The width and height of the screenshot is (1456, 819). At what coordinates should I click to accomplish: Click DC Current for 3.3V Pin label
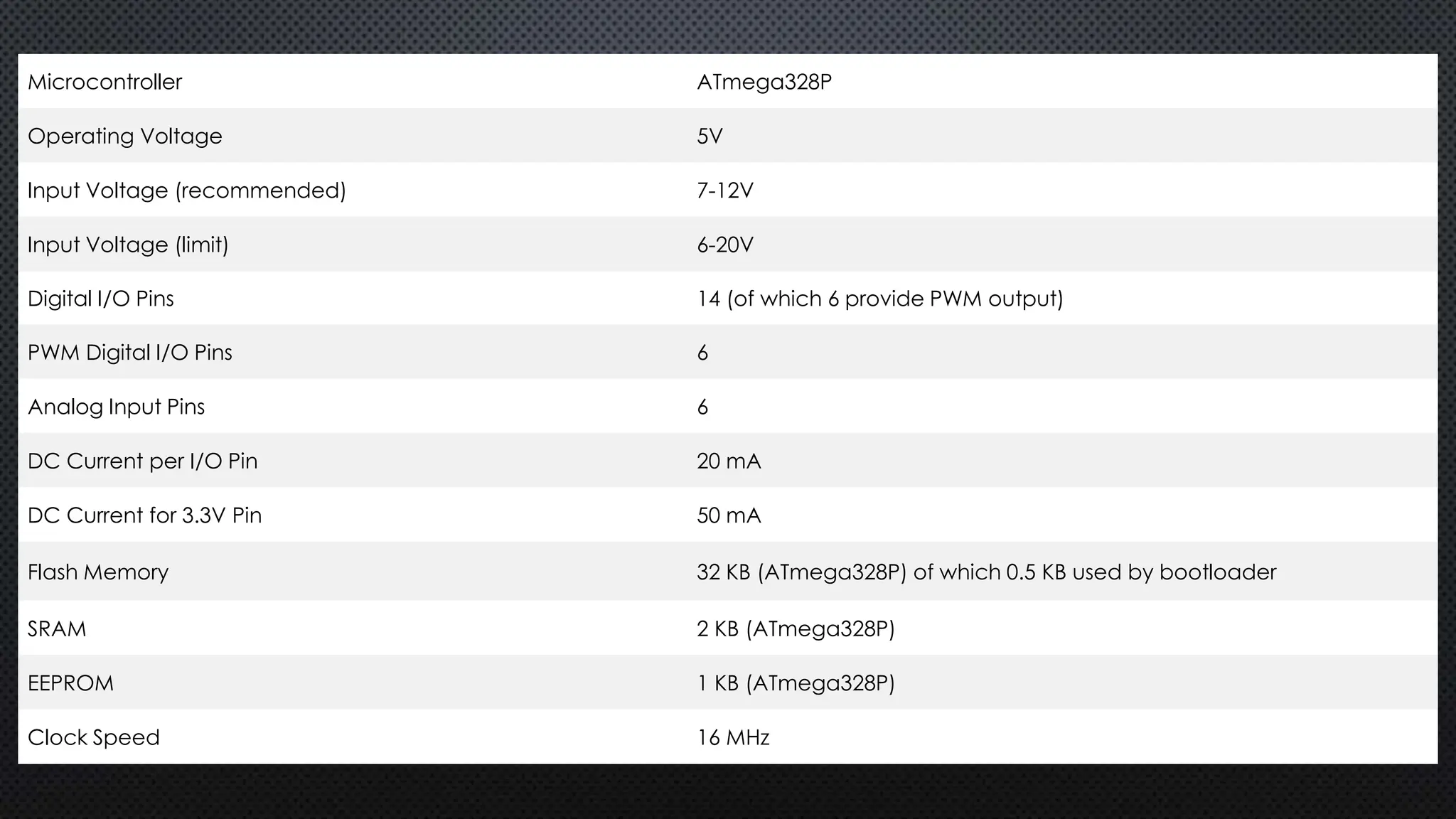tap(144, 515)
